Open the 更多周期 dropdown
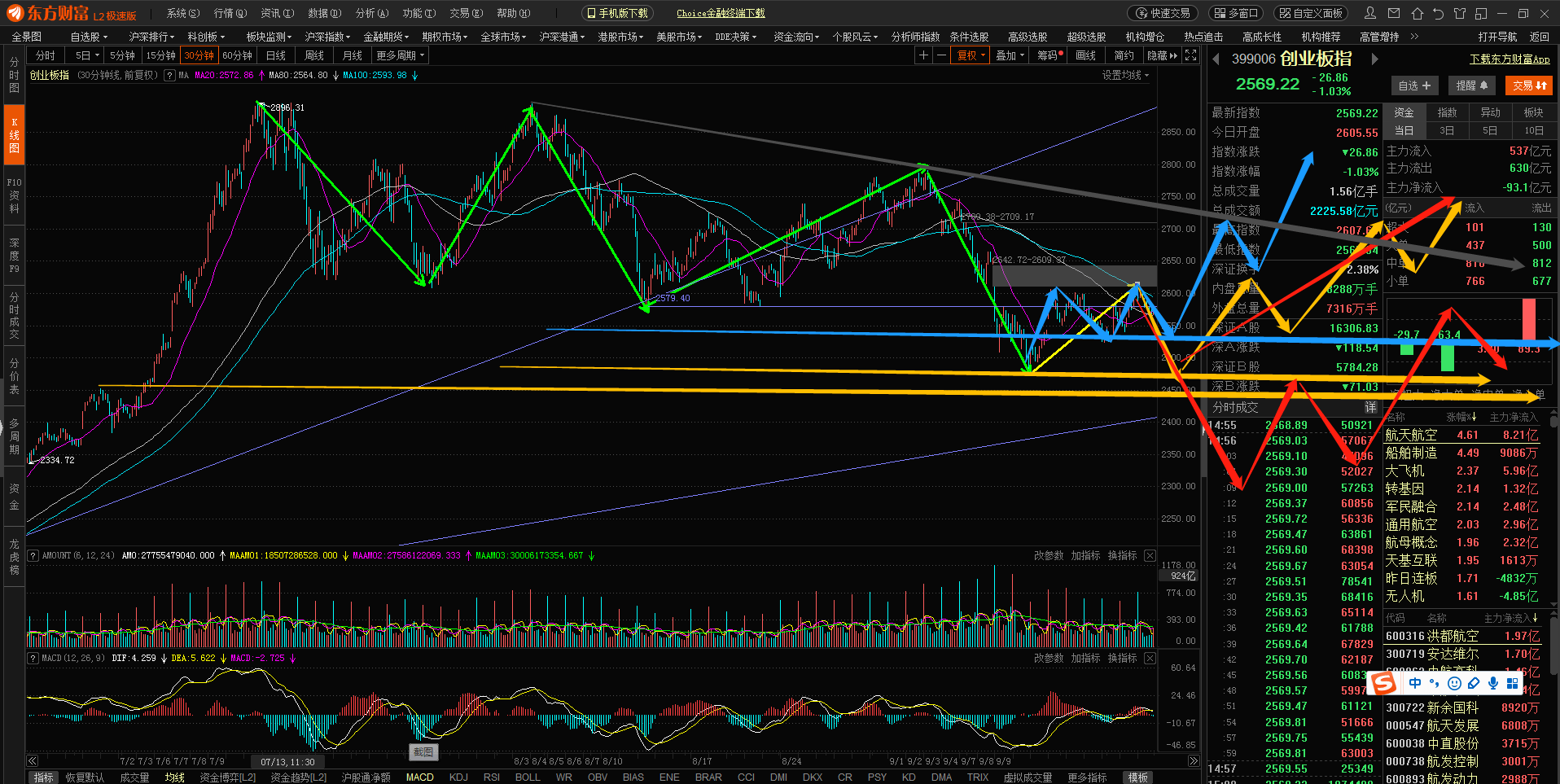1560x784 pixels. pos(400,55)
